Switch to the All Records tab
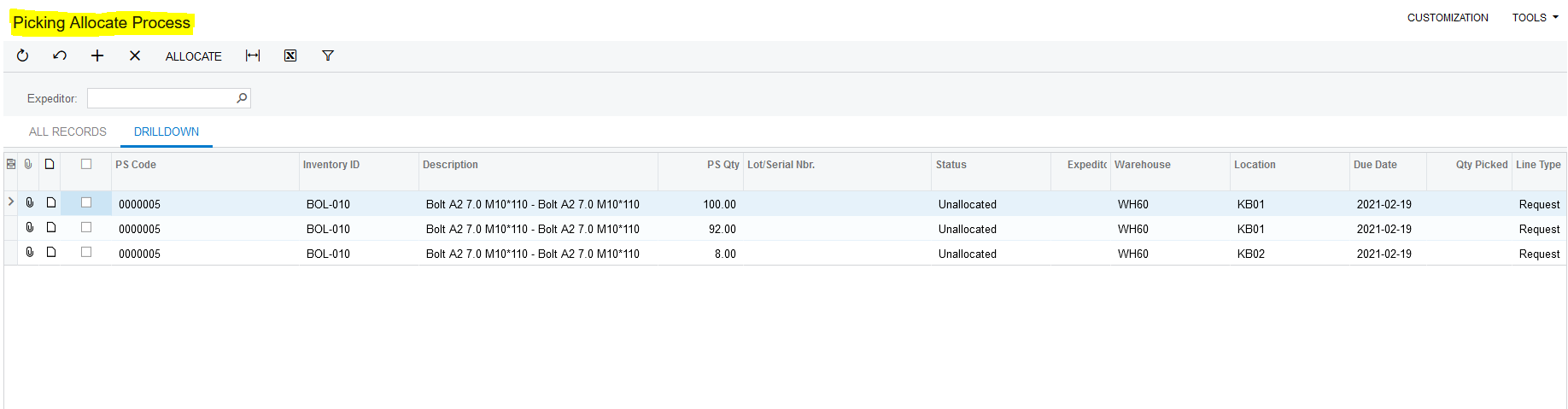This screenshot has height=409, width=1568. [67, 131]
